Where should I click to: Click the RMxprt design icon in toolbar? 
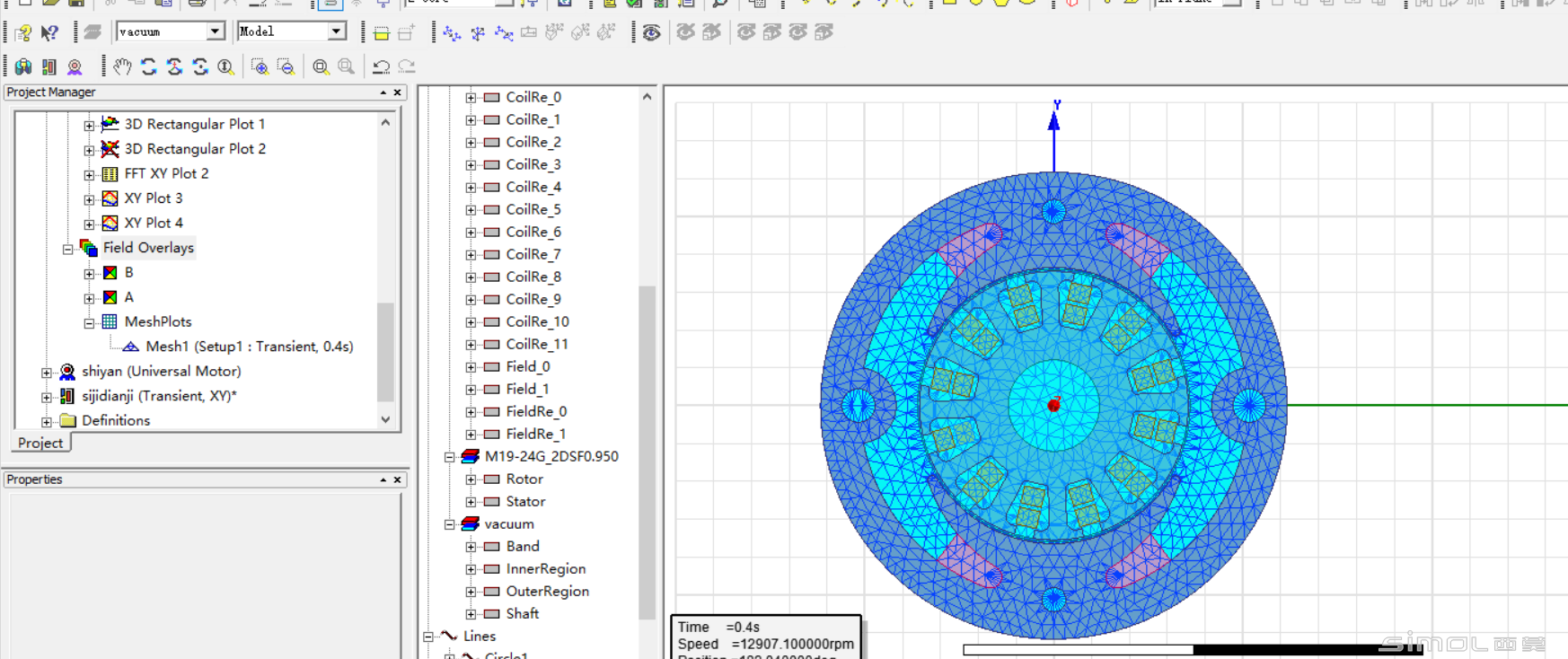(75, 66)
